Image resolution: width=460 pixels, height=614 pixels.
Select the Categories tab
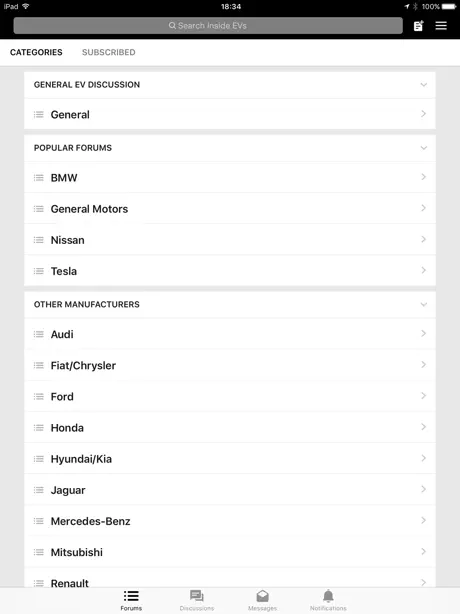(x=36, y=52)
